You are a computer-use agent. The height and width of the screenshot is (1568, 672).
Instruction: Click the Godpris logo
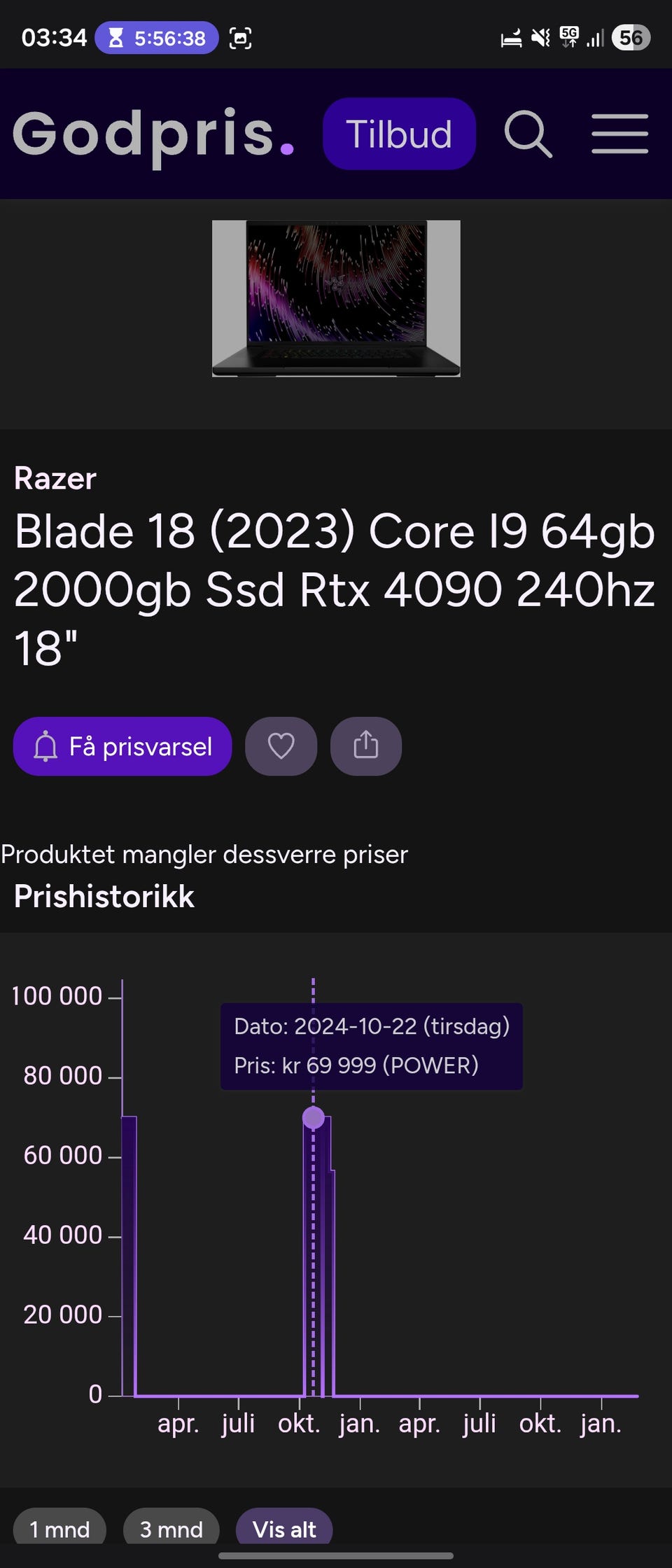coord(153,135)
